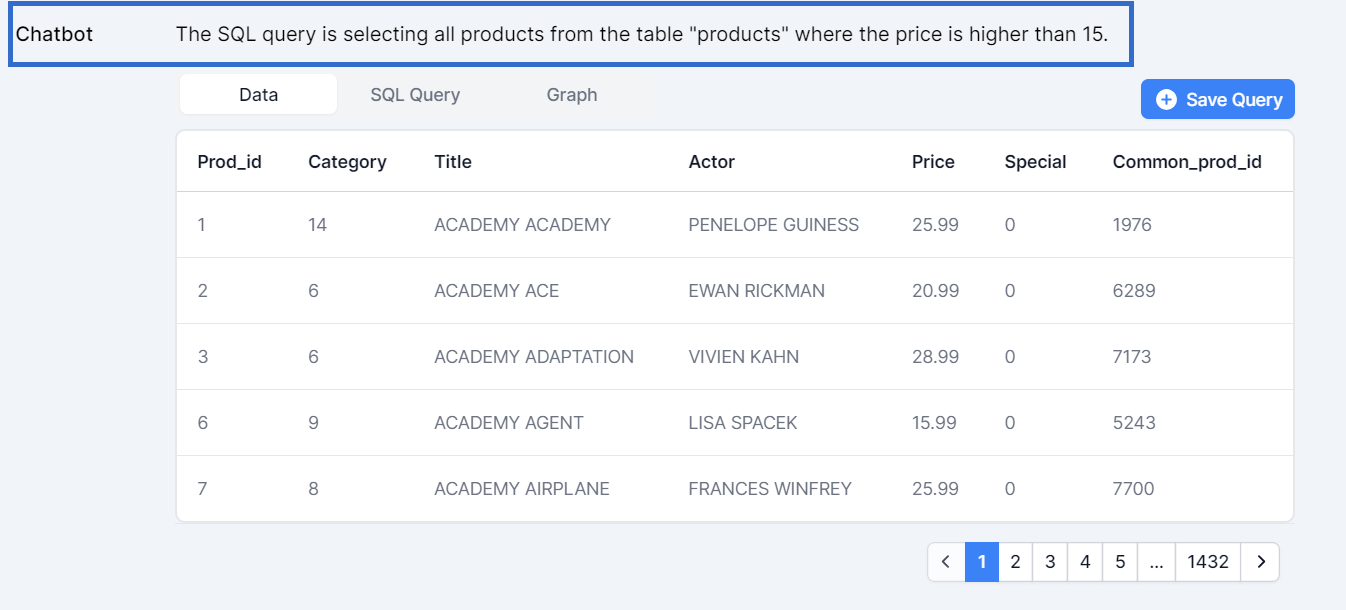Go to page 5 of results

click(1120, 562)
